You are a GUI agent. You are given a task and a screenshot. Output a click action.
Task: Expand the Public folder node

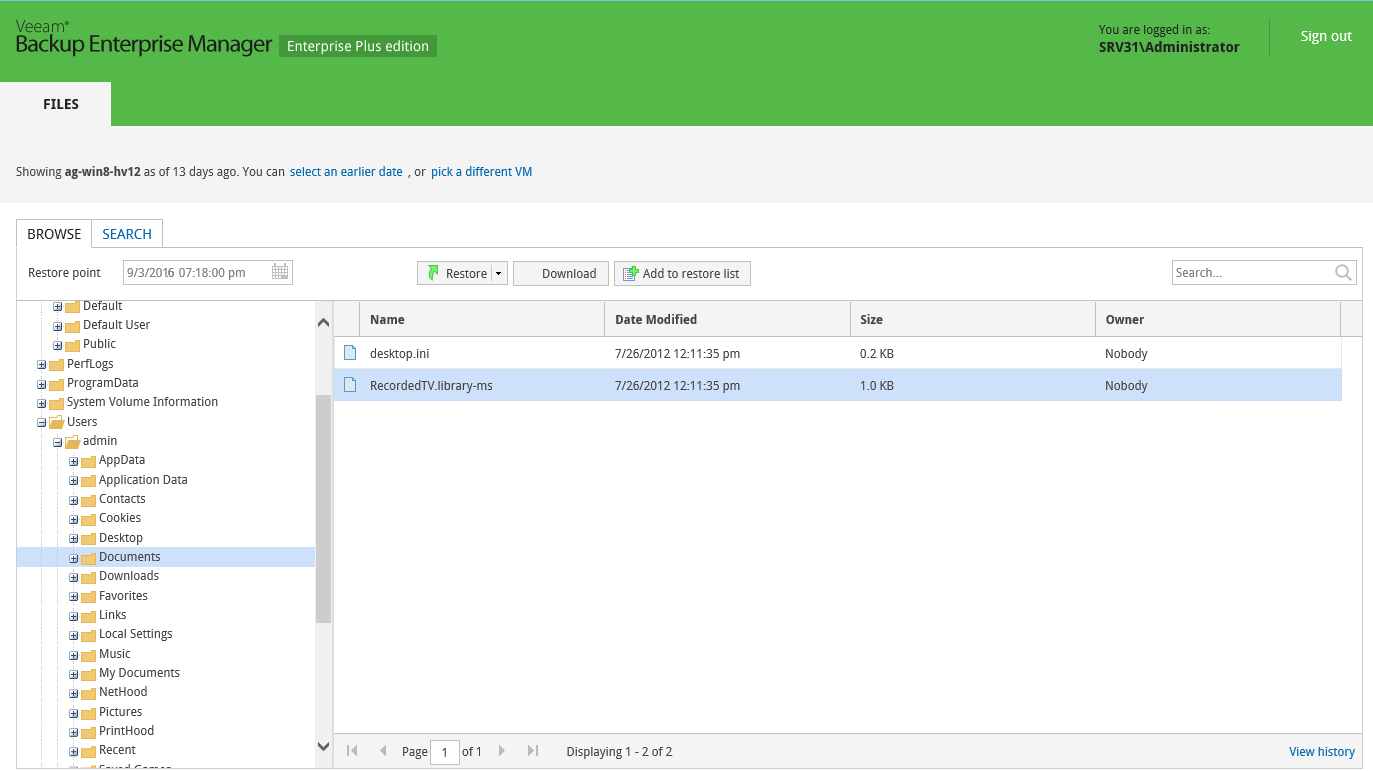[x=58, y=345]
